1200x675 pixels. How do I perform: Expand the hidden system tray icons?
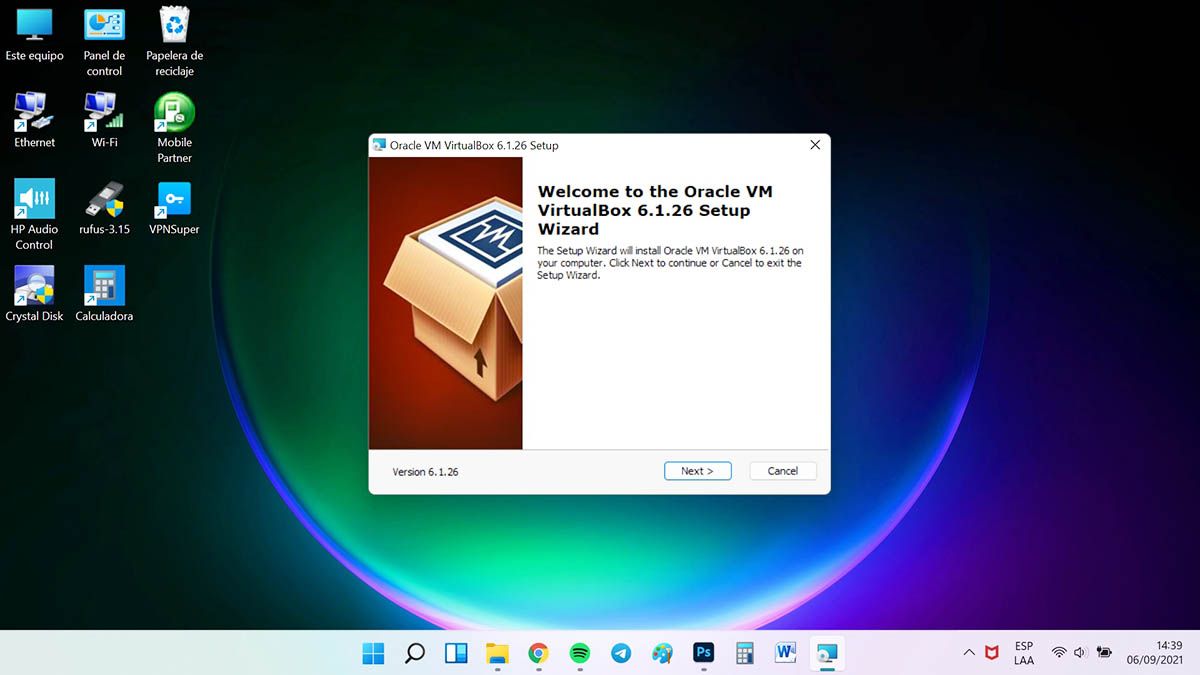coord(968,653)
